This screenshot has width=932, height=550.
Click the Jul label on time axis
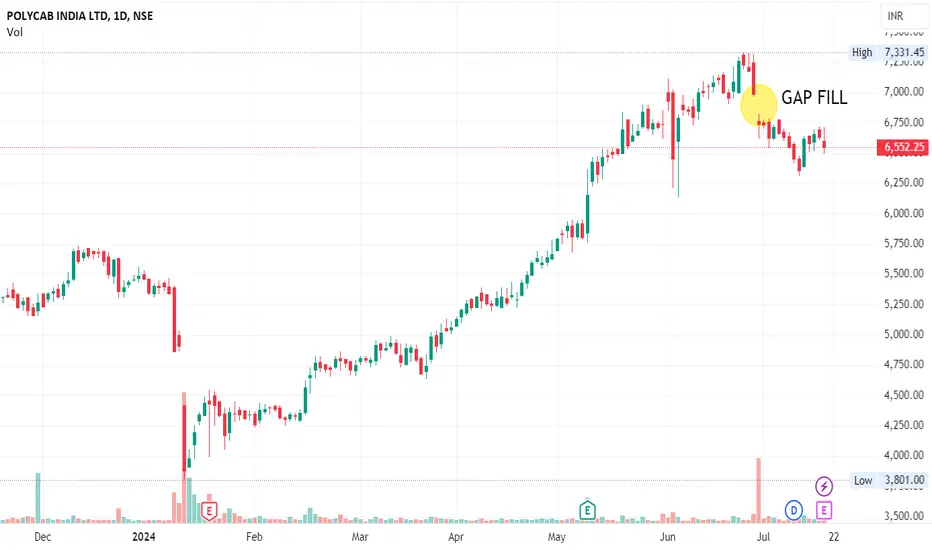tap(763, 537)
